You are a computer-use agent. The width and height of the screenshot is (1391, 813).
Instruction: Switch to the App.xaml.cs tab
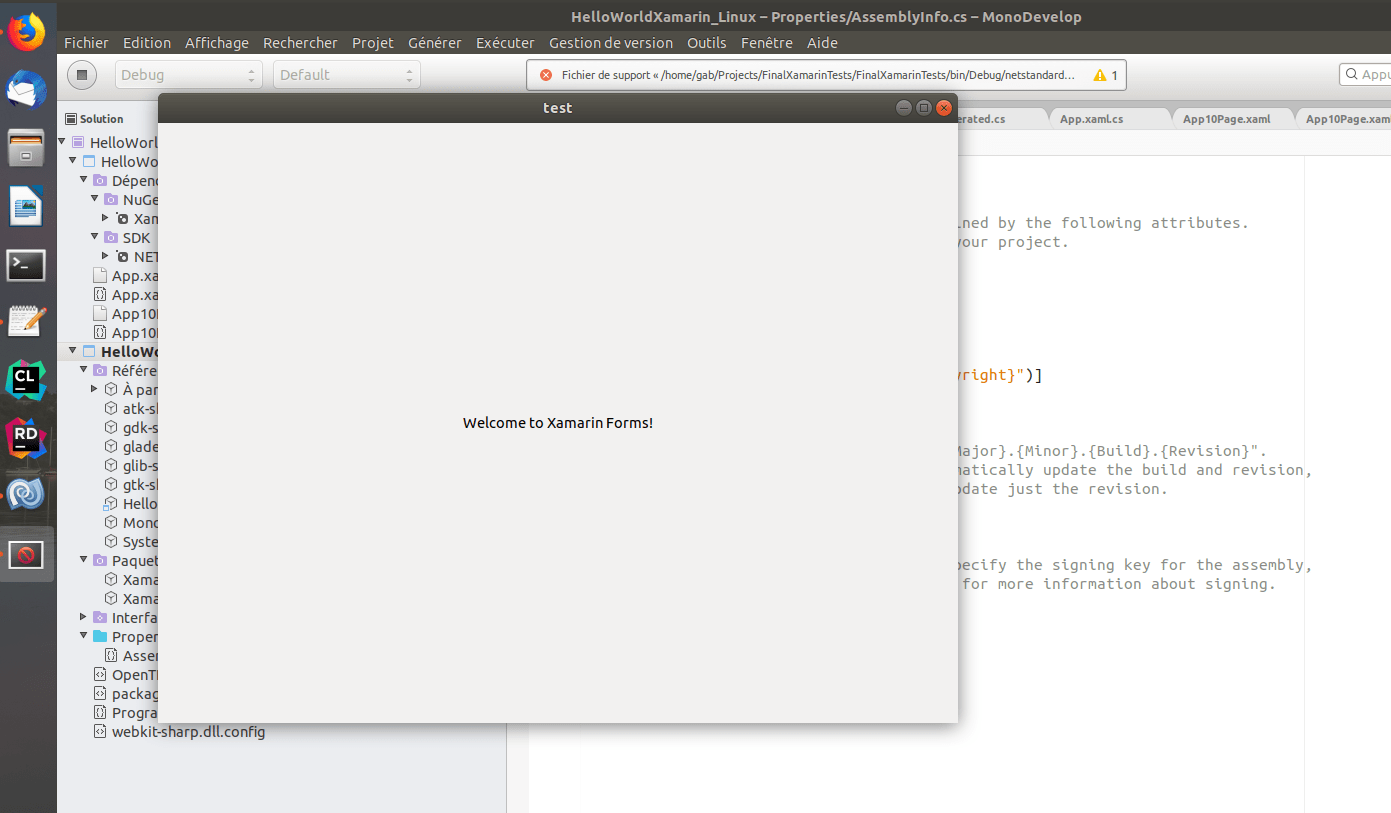pos(1090,117)
